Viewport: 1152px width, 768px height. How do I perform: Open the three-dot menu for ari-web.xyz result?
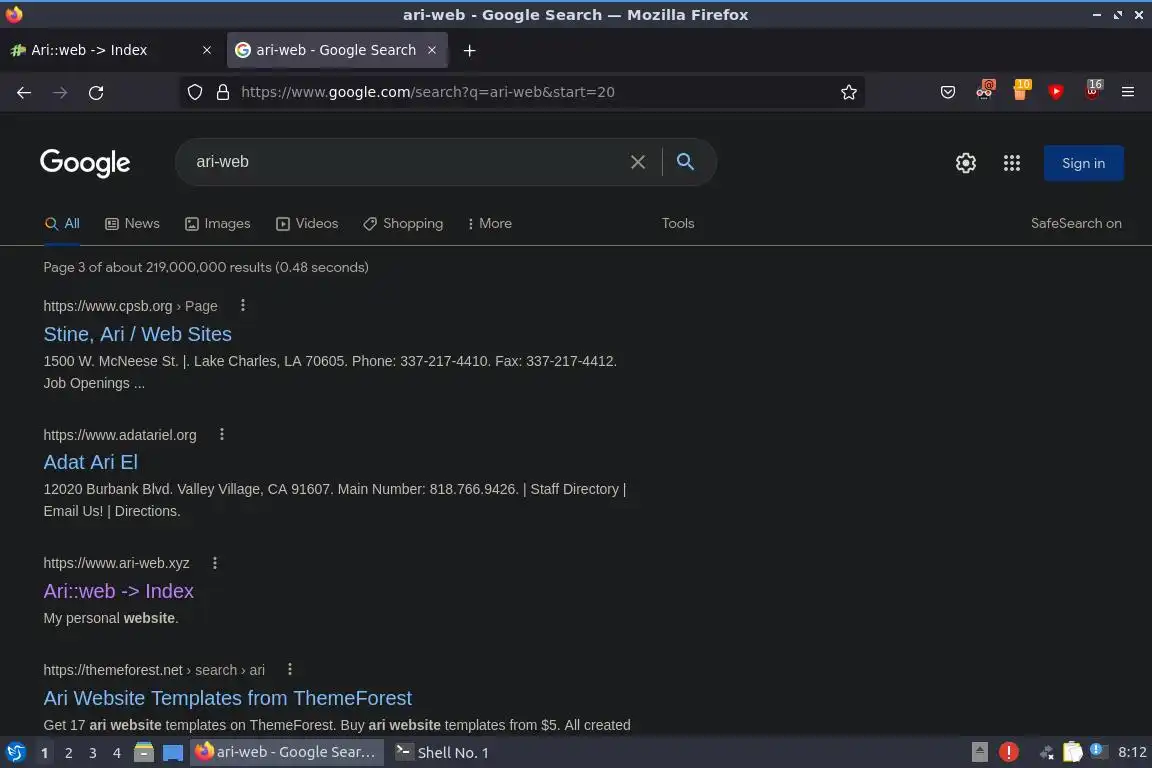click(x=215, y=563)
